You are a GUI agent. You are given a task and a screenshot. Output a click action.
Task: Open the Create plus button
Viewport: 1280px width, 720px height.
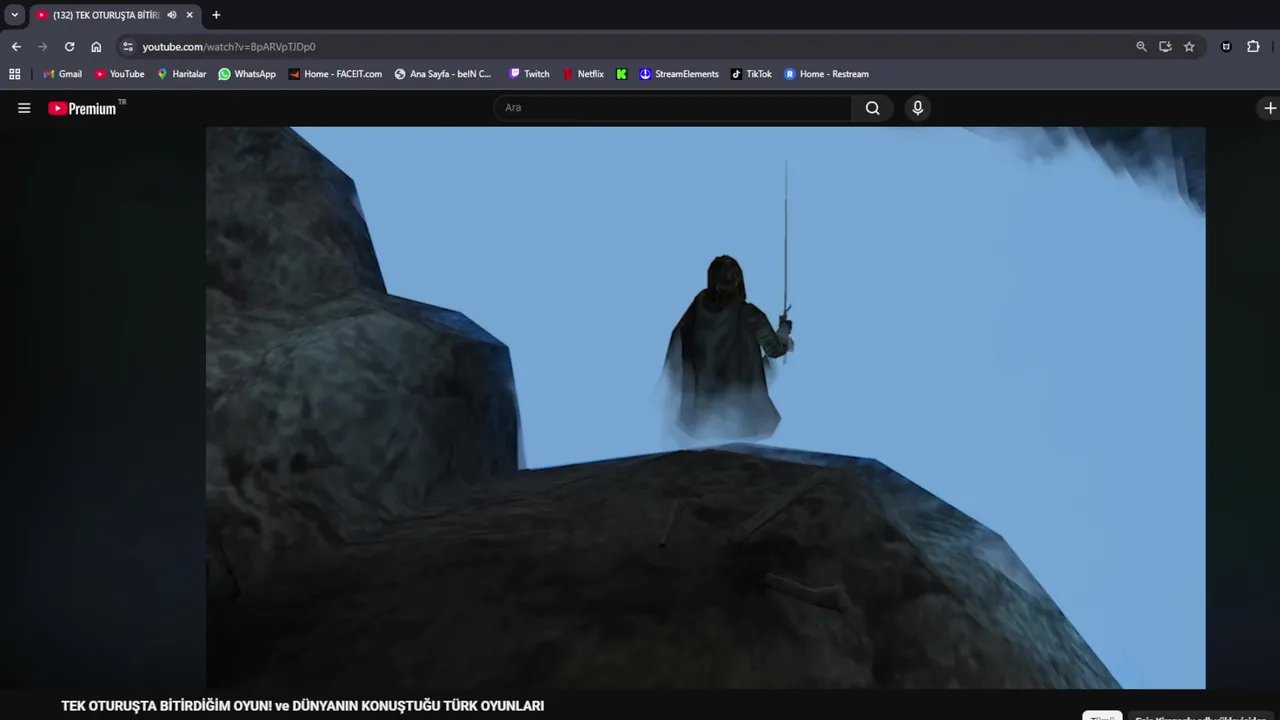[x=1270, y=108]
